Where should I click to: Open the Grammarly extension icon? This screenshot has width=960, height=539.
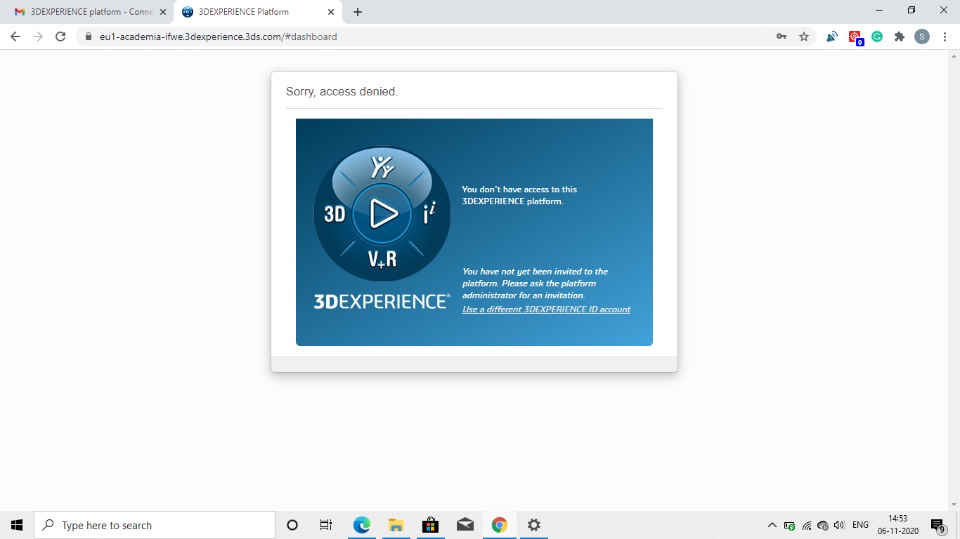[x=877, y=37]
